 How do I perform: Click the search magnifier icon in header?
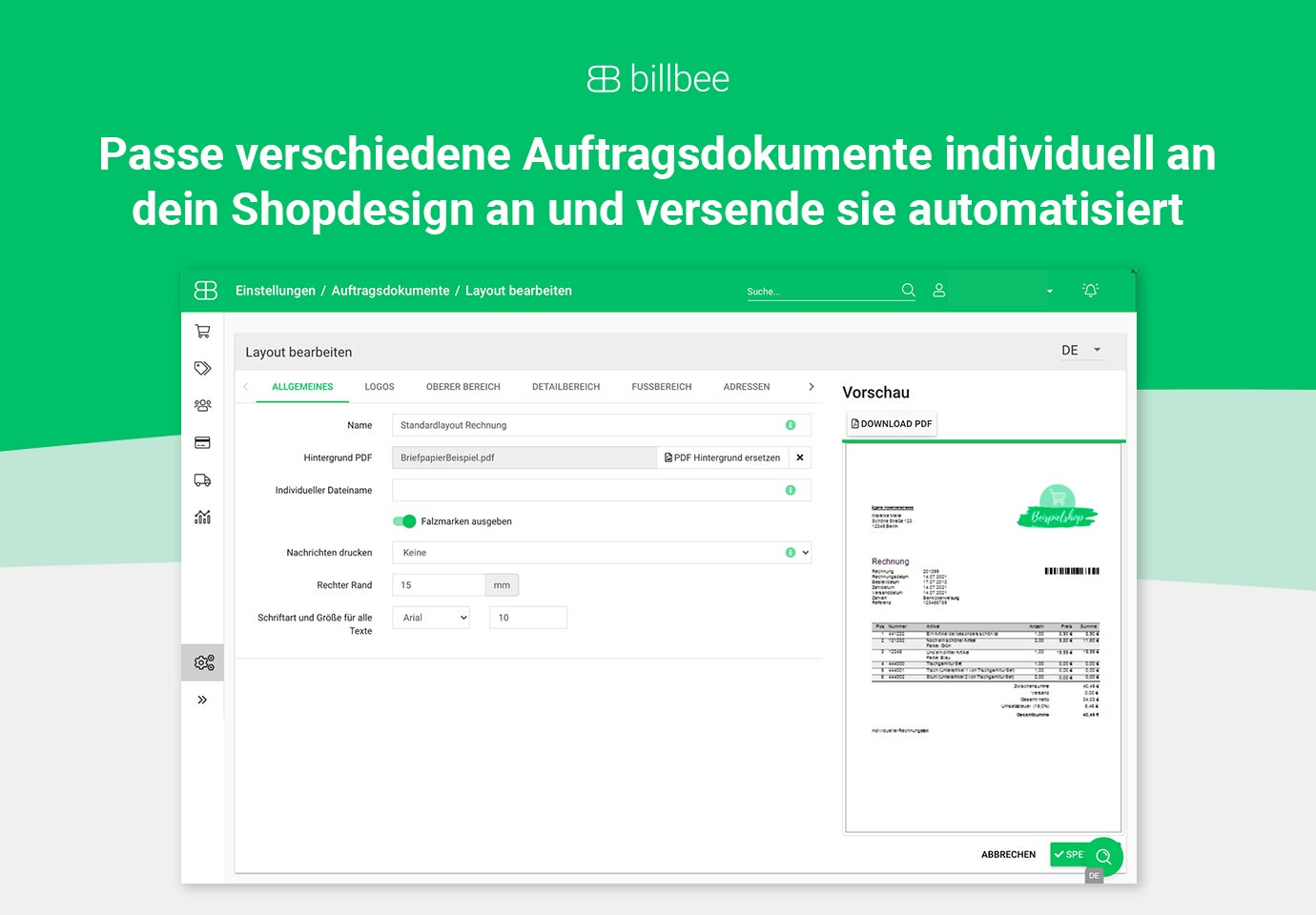(x=908, y=290)
